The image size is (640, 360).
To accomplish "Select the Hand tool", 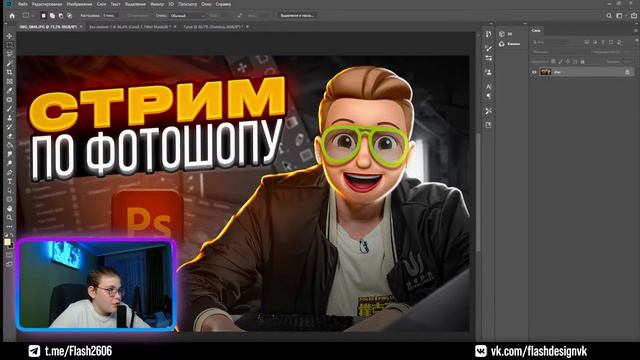I will pyautogui.click(x=9, y=209).
